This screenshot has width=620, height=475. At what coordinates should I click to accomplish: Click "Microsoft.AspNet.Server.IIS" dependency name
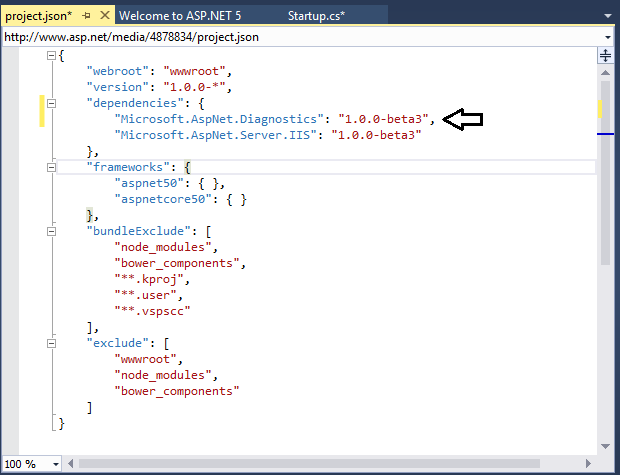215,135
